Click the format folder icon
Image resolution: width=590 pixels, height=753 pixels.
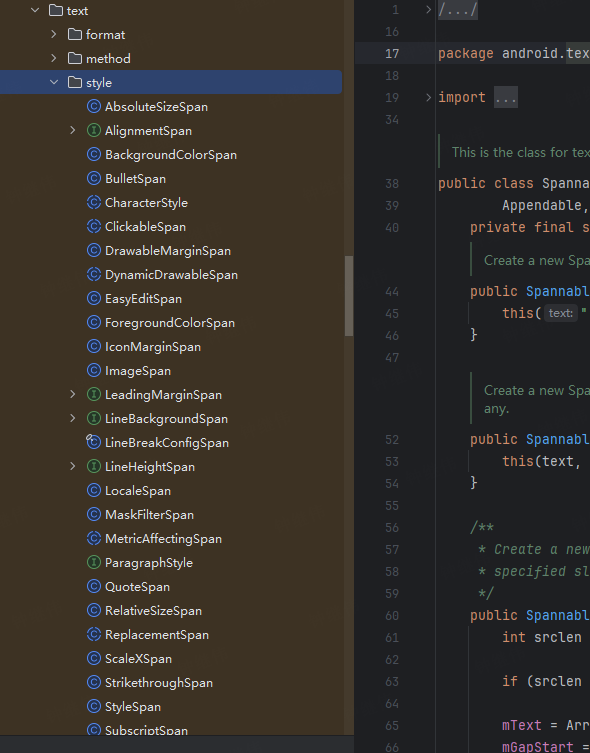tap(75, 35)
